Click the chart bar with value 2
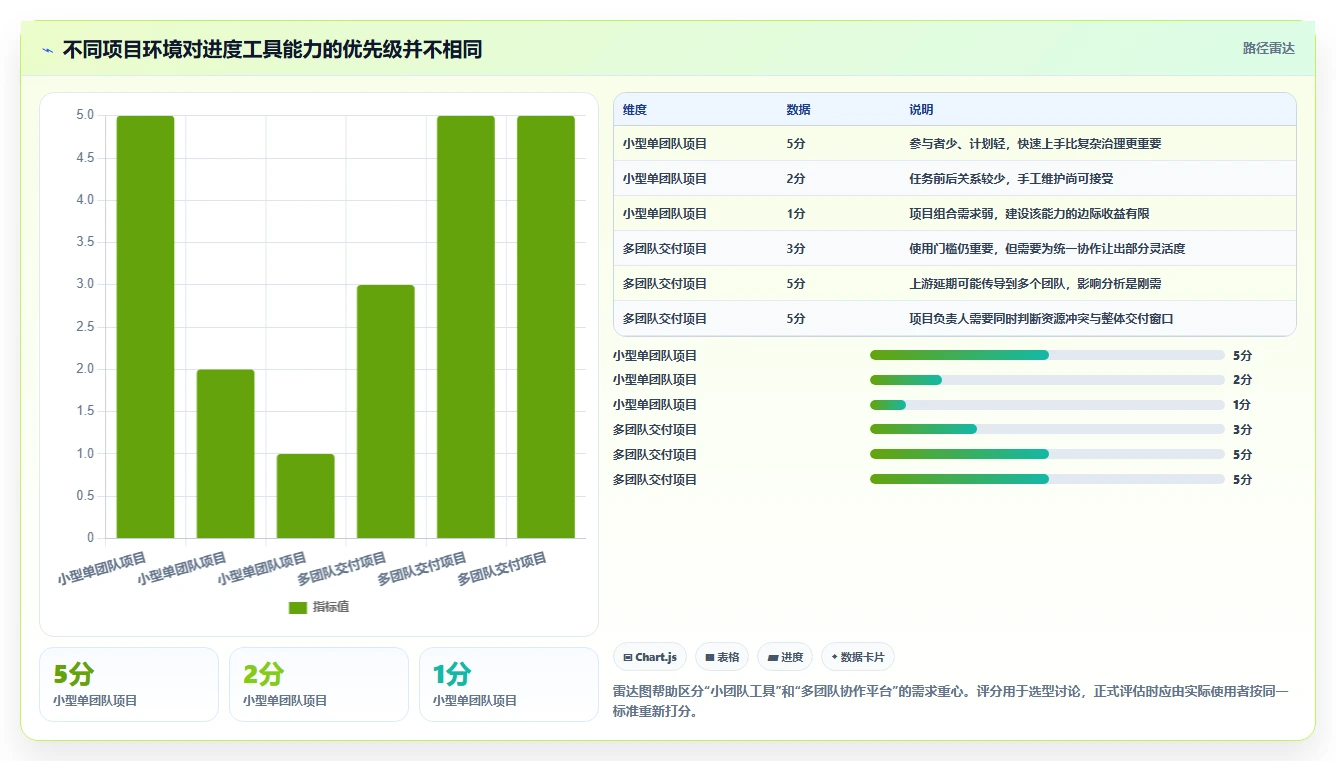Screen dimensions: 1336x761 [x=226, y=454]
